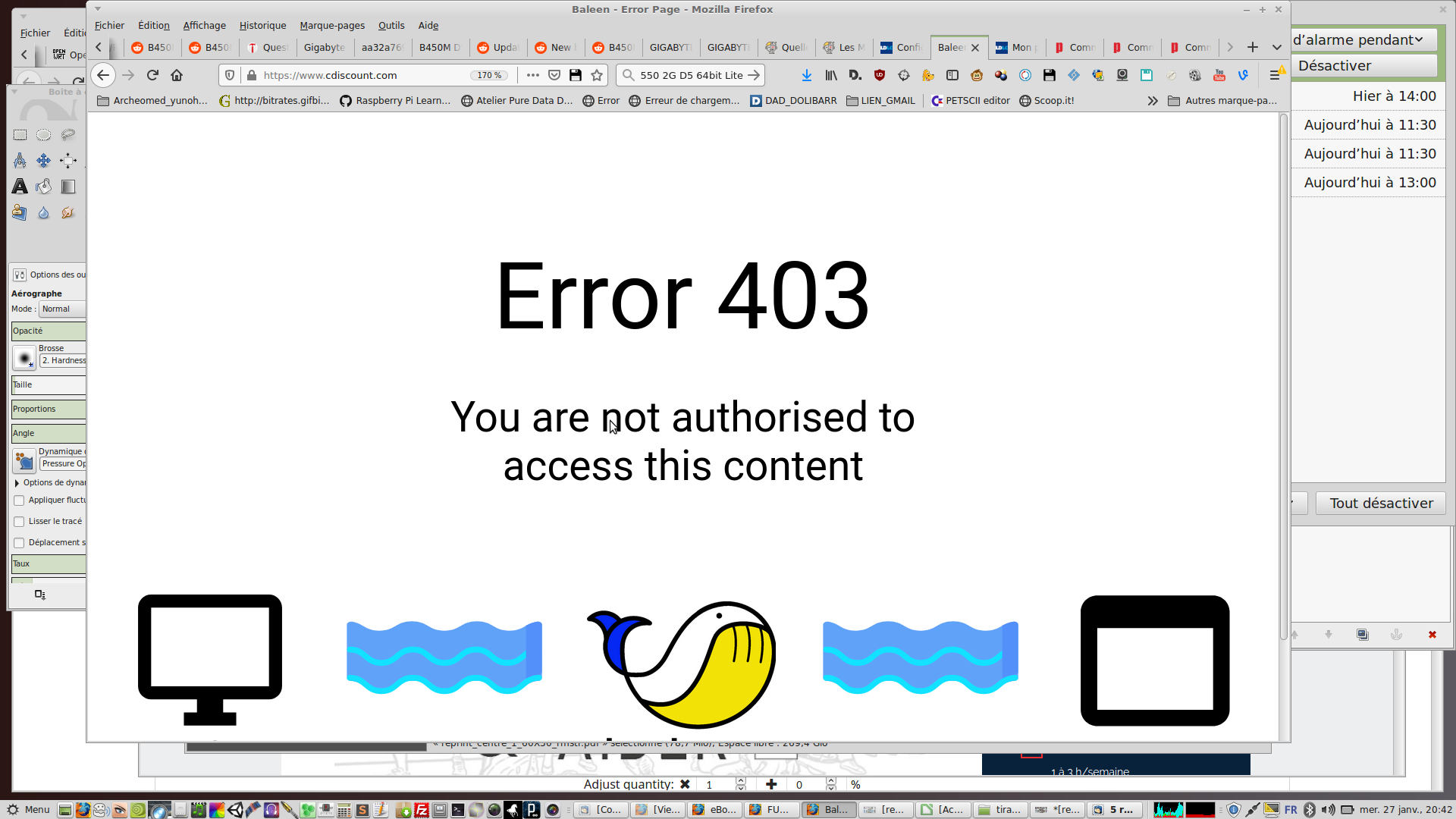1456x819 pixels.
Task: Expand Options de dynamique section
Action: (x=17, y=483)
